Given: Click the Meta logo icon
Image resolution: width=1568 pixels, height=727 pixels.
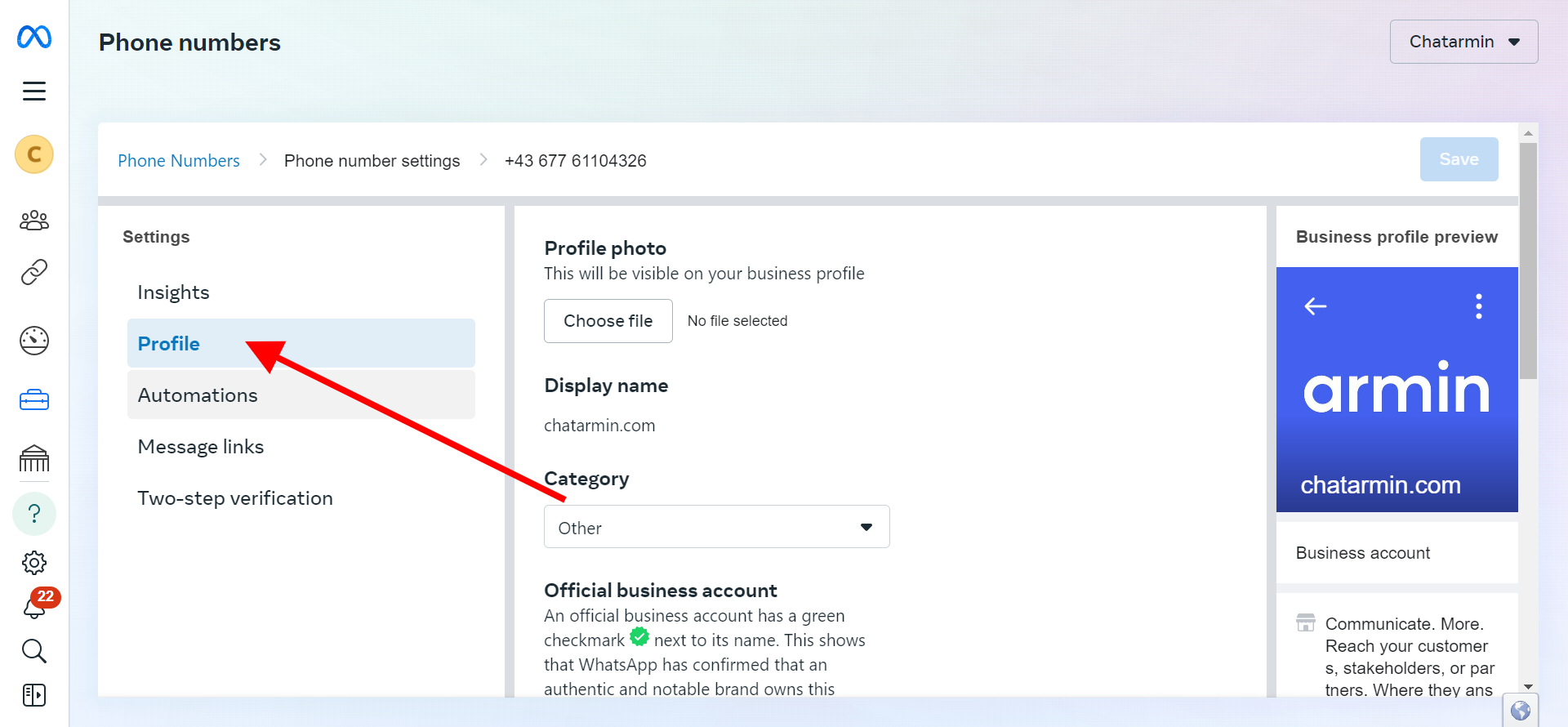Looking at the screenshot, I should tap(34, 37).
